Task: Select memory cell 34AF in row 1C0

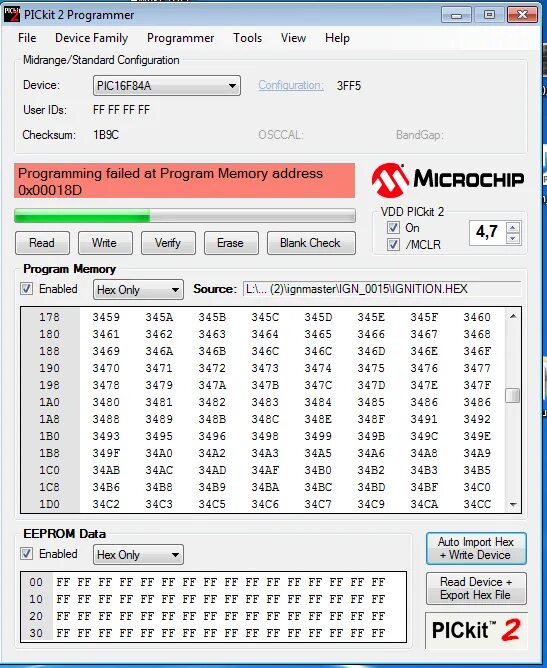Action: (265, 471)
